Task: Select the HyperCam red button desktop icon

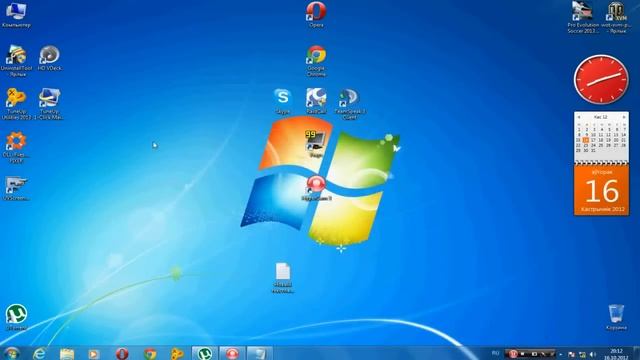Action: 316,188
